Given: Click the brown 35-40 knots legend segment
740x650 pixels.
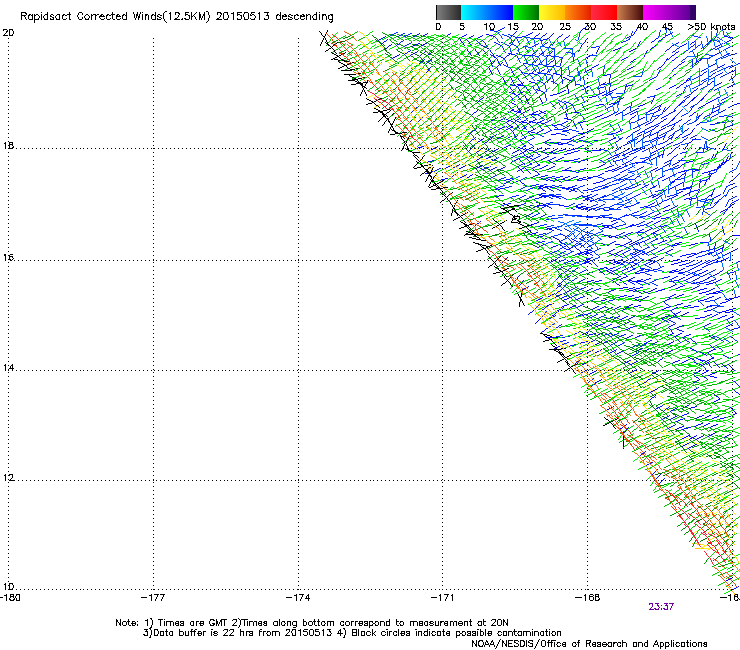Looking at the screenshot, I should click(x=630, y=12).
